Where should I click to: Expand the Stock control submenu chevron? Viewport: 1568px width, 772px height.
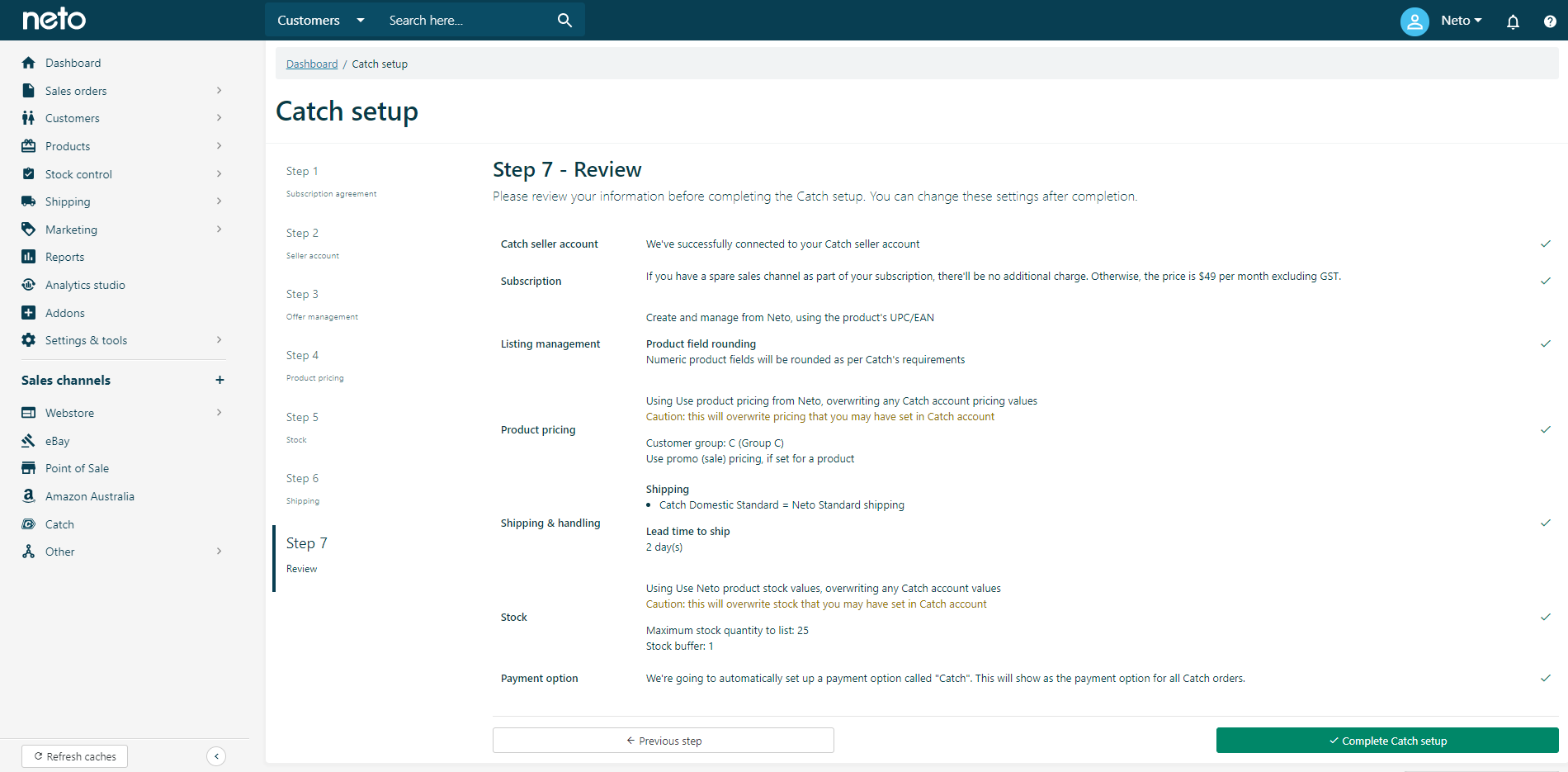pos(219,174)
